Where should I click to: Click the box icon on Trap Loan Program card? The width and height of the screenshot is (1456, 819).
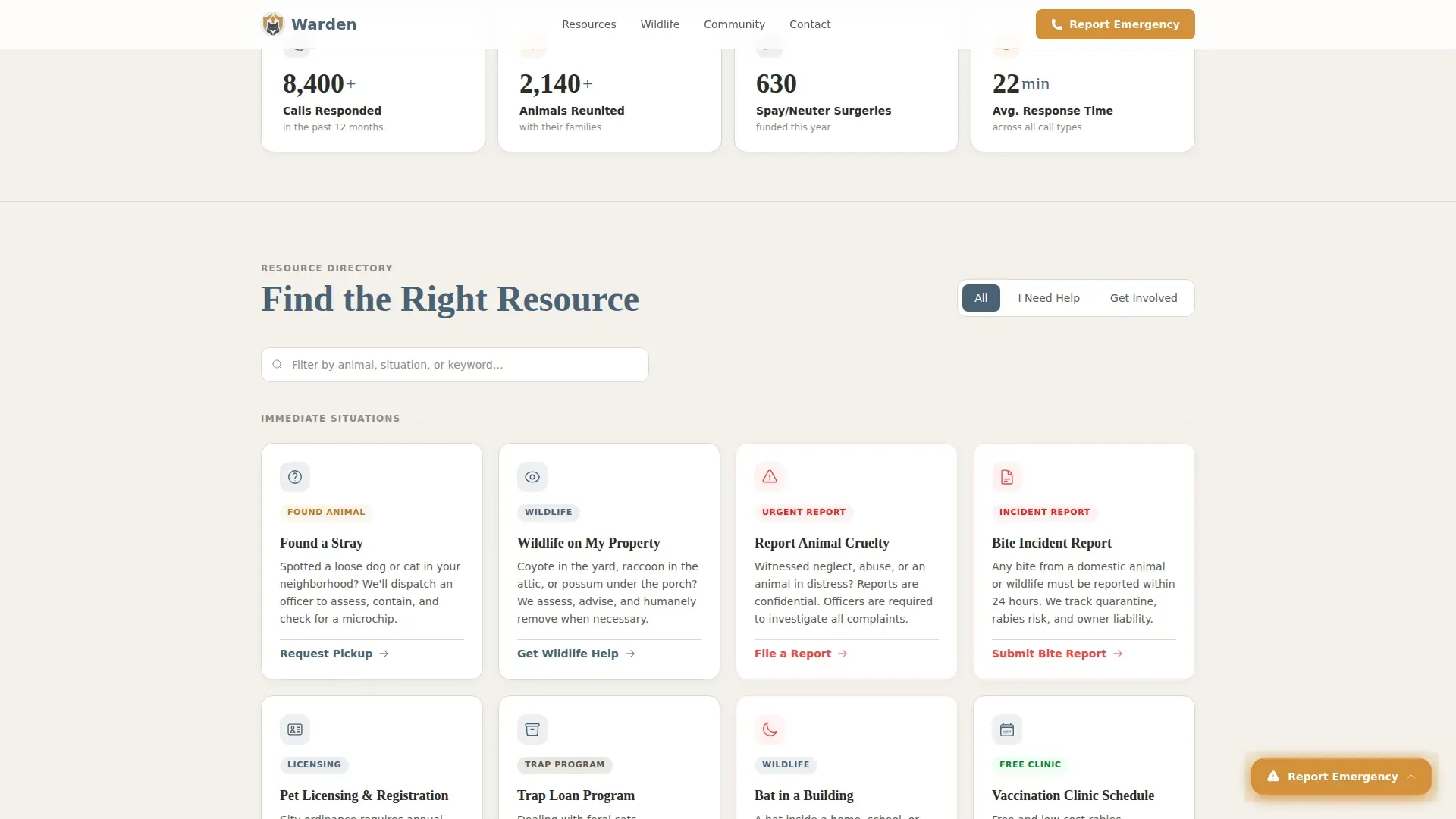[532, 730]
